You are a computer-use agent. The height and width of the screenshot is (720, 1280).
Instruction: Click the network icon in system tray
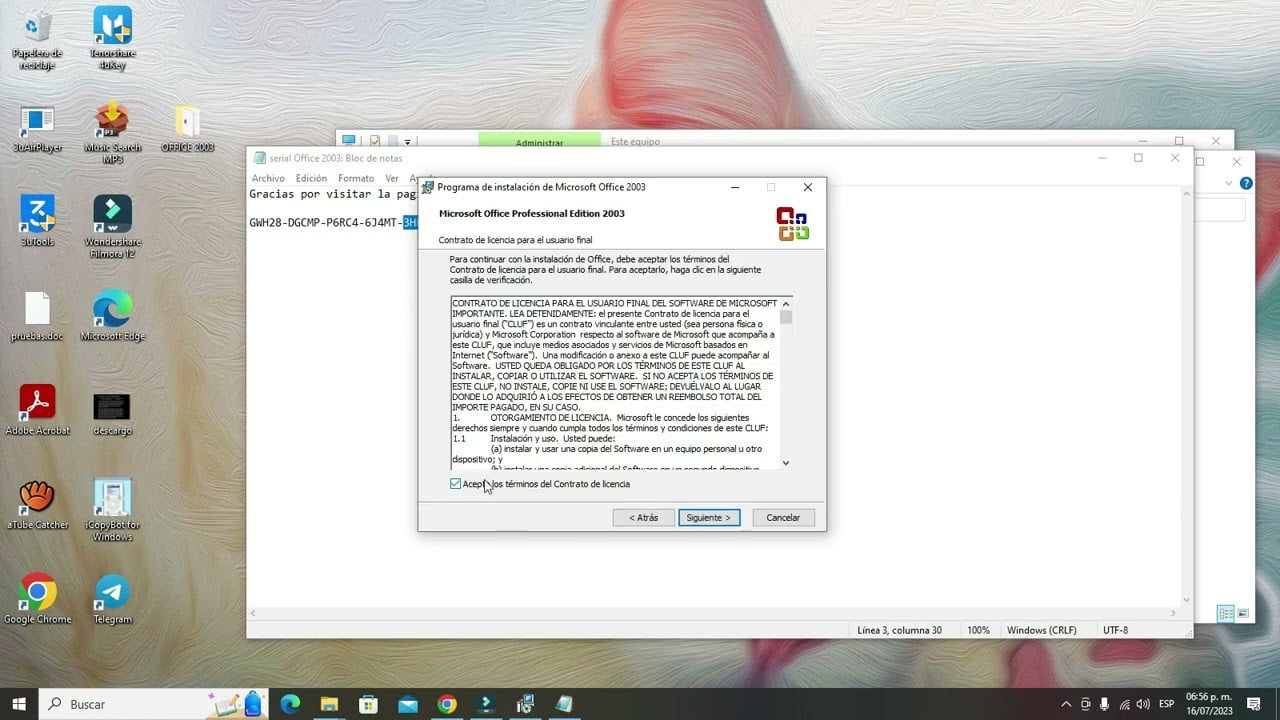[1124, 704]
